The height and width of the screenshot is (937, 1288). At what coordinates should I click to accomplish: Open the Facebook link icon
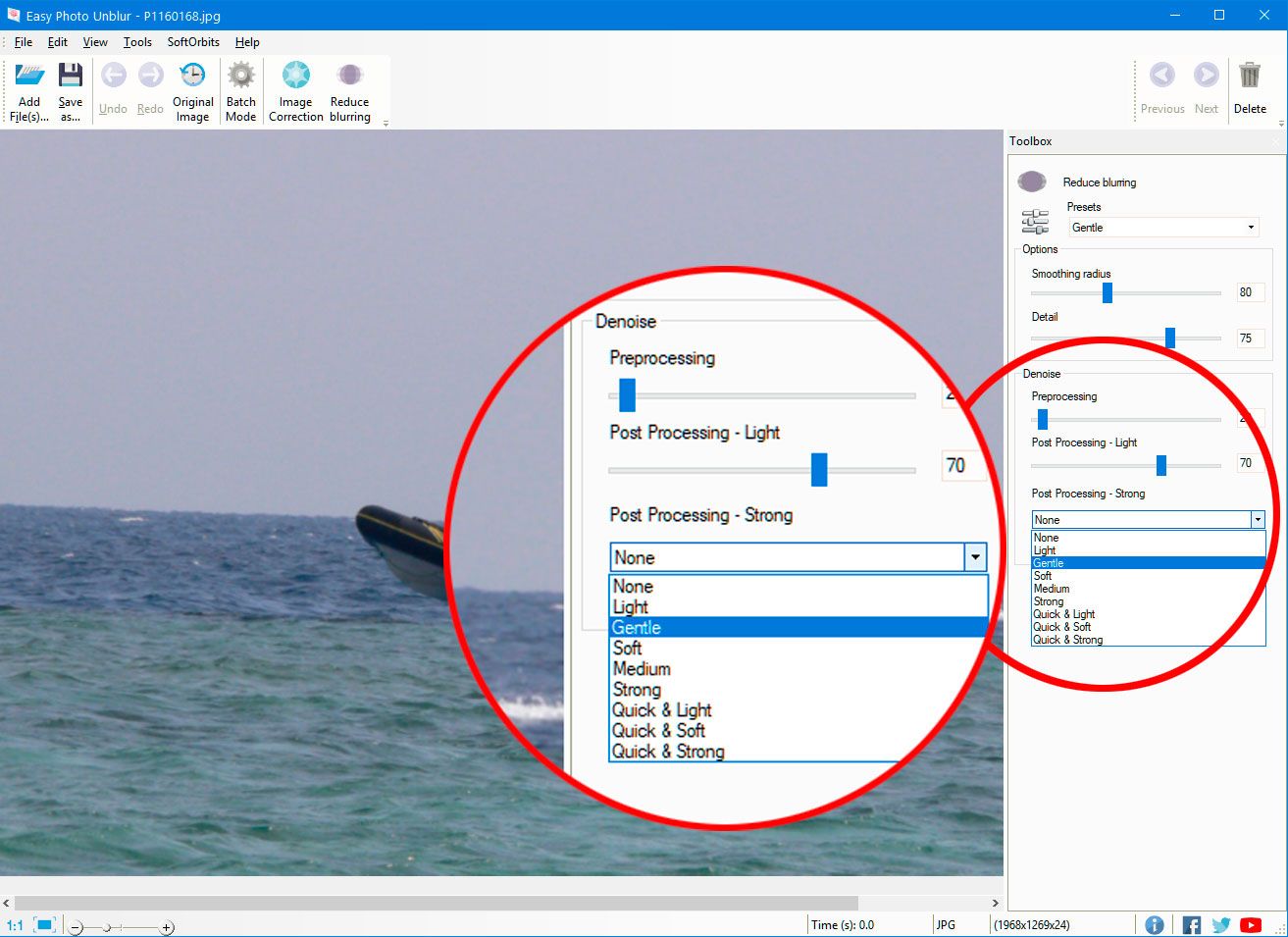click(x=1191, y=924)
